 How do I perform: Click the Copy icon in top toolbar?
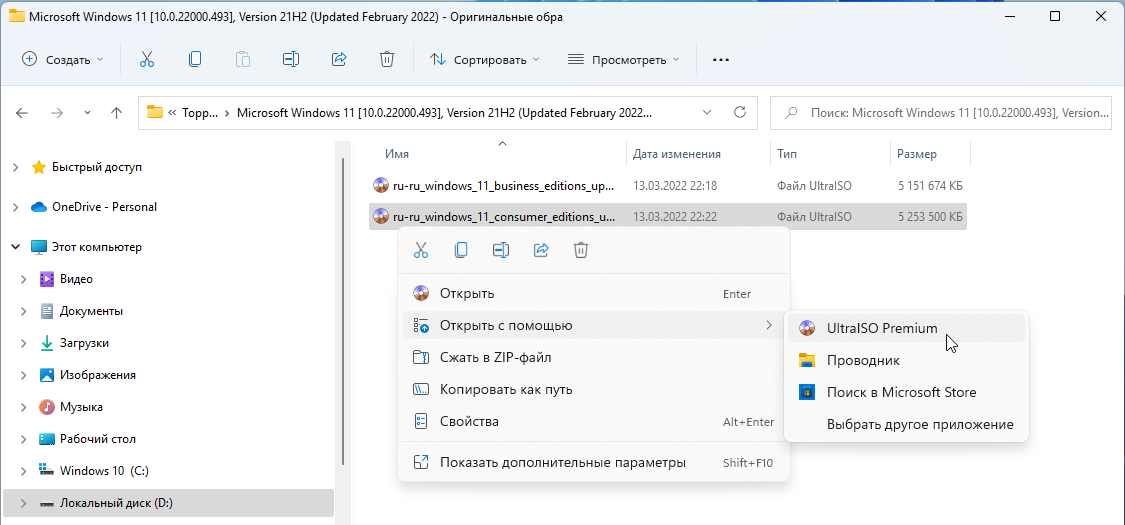pyautogui.click(x=195, y=60)
